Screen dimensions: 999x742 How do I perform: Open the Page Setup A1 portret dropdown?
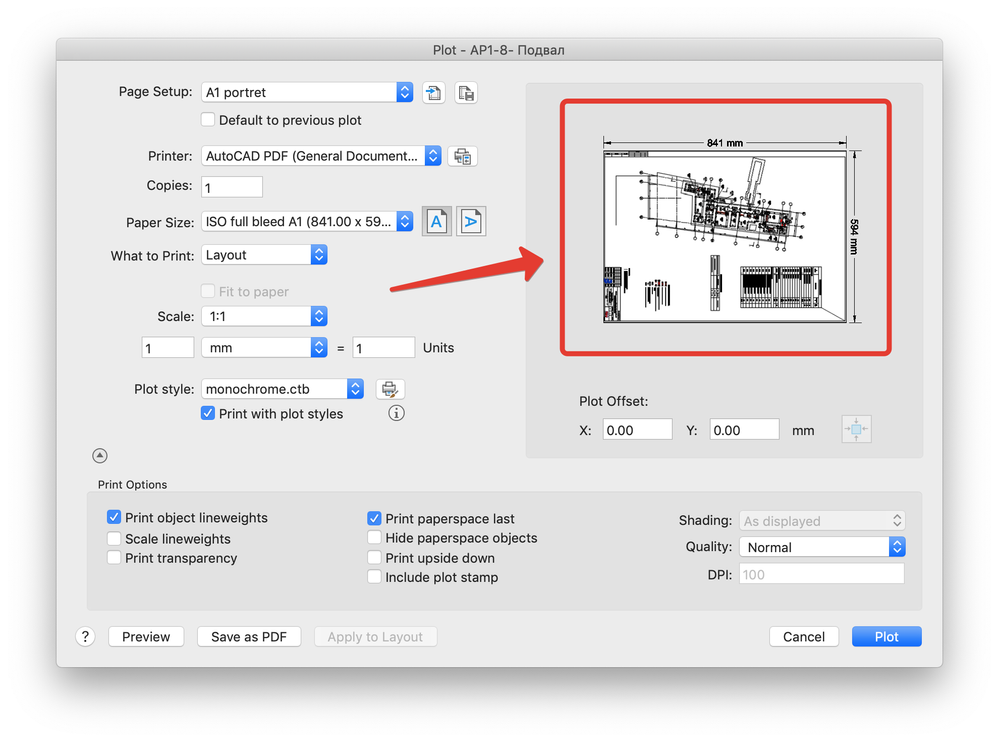[307, 92]
